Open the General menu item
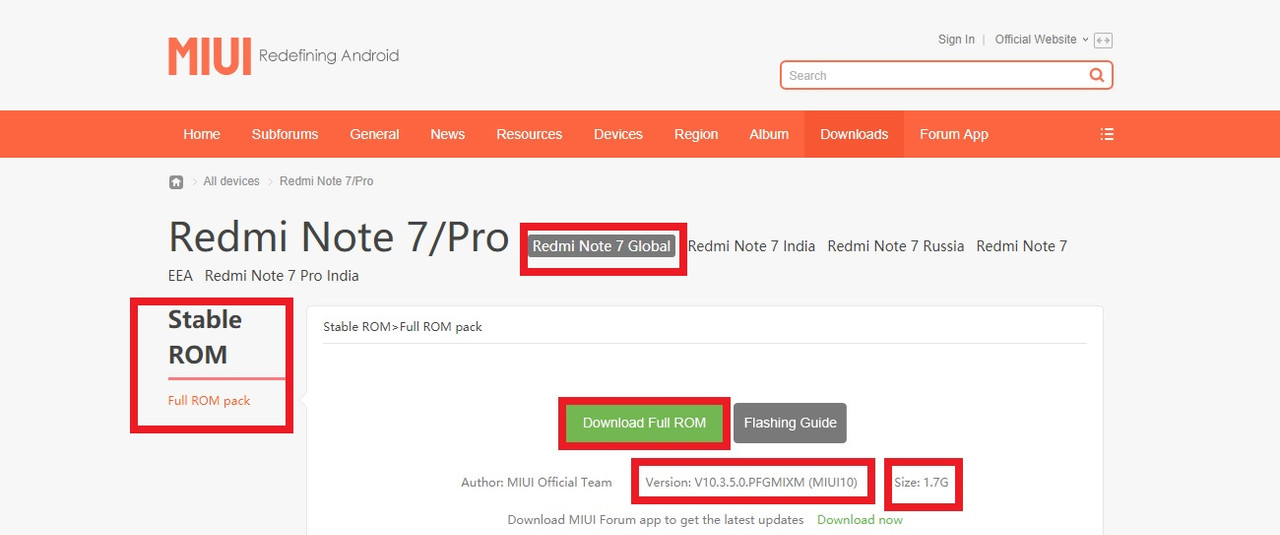The width and height of the screenshot is (1280, 535). [374, 134]
